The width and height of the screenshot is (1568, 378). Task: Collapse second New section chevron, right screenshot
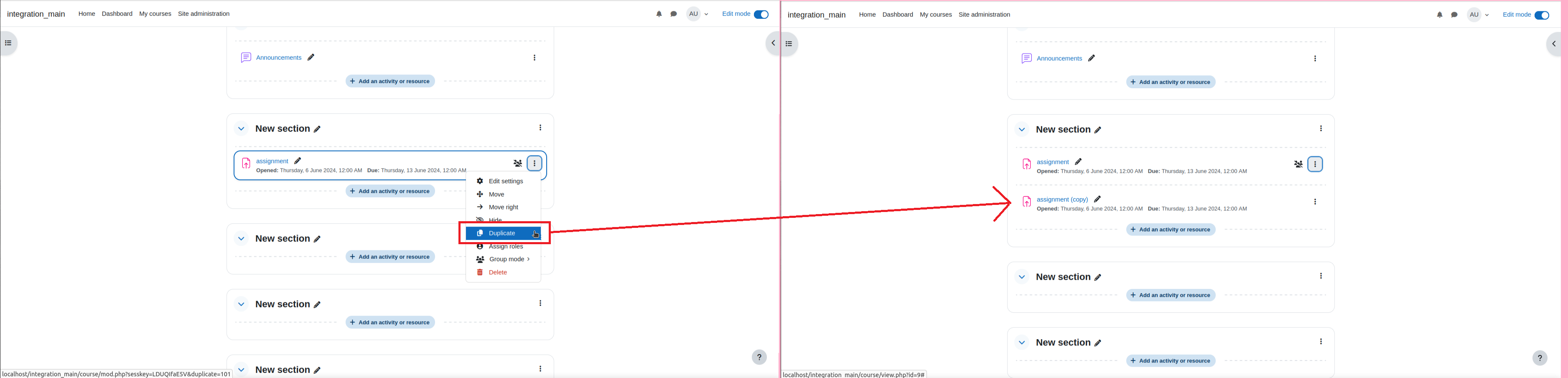[x=1021, y=277]
